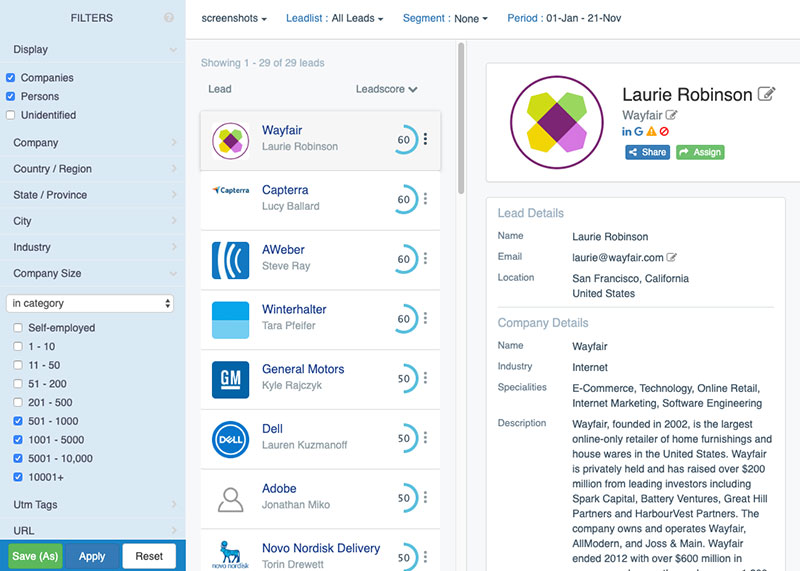Expand the Industry filter section
Screen dimensions: 800x571
point(92,247)
